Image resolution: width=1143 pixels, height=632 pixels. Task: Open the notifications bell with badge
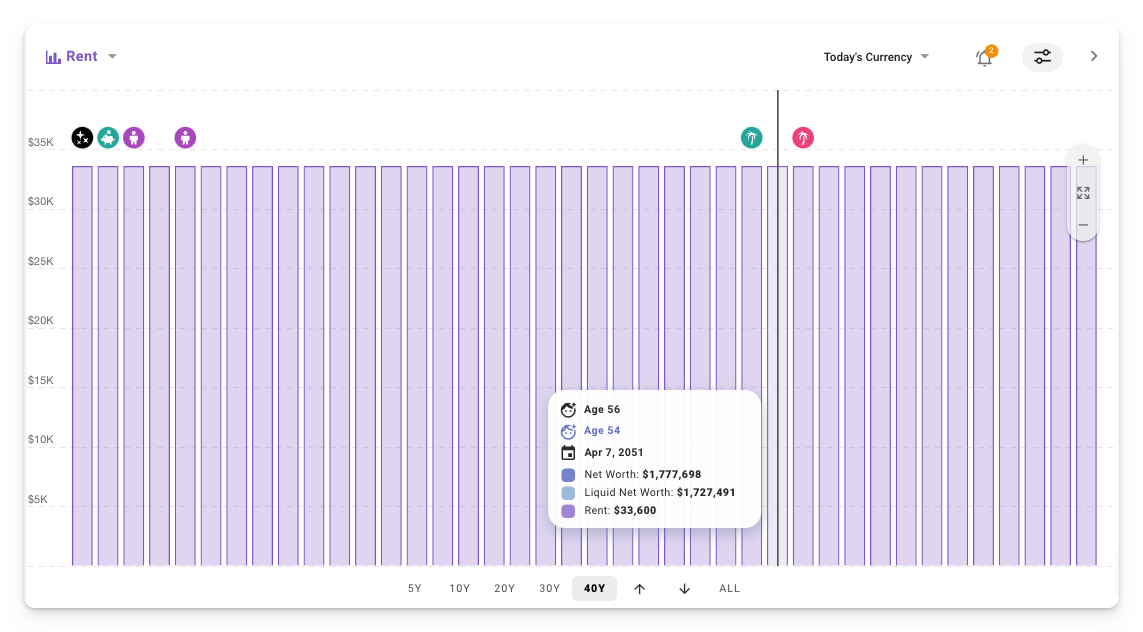click(984, 57)
